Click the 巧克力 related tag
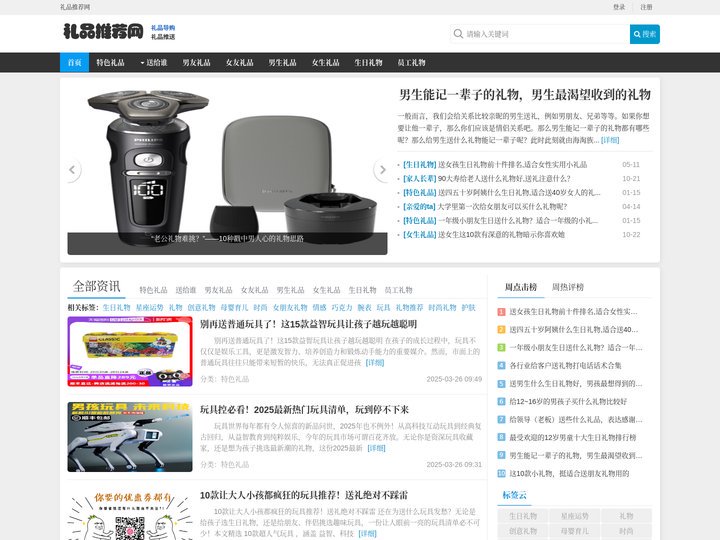The height and width of the screenshot is (540, 720). coord(342,308)
